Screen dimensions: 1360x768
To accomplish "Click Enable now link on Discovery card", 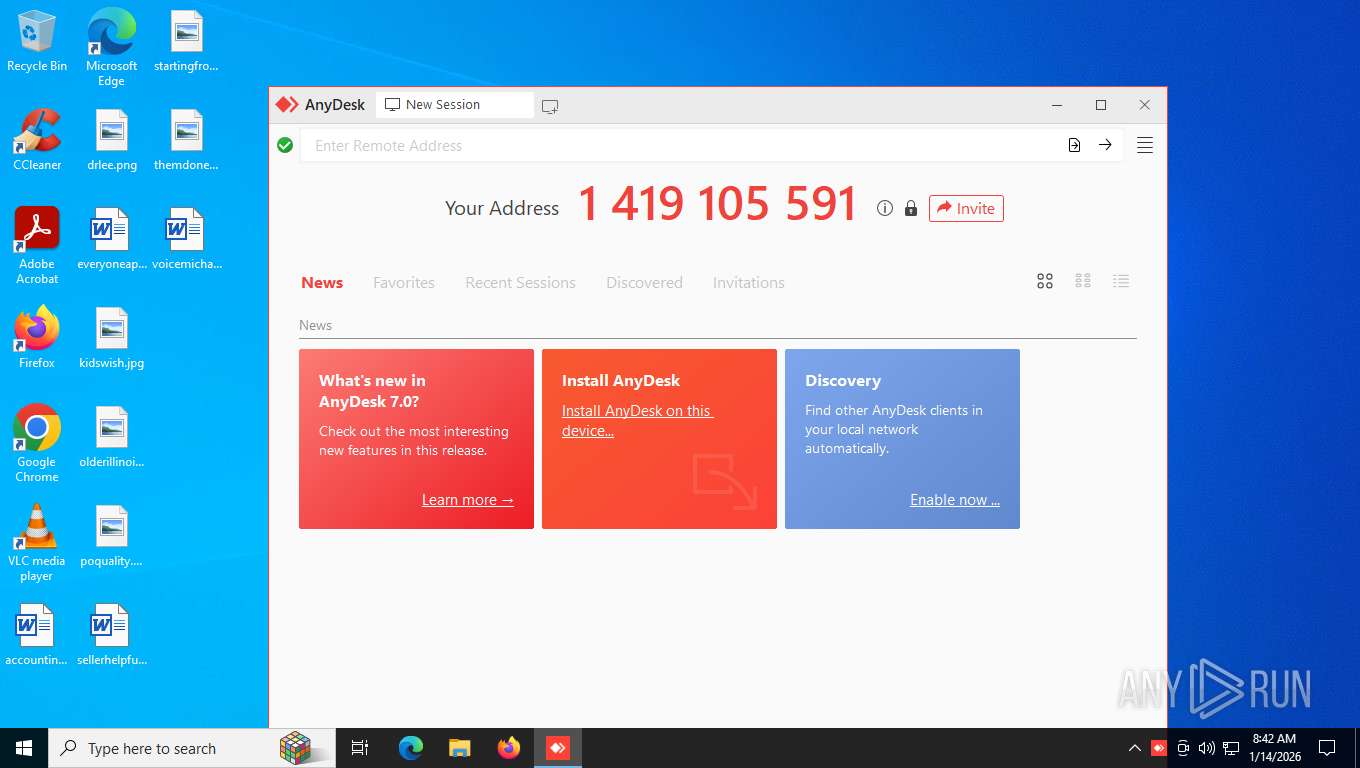I will point(954,500).
